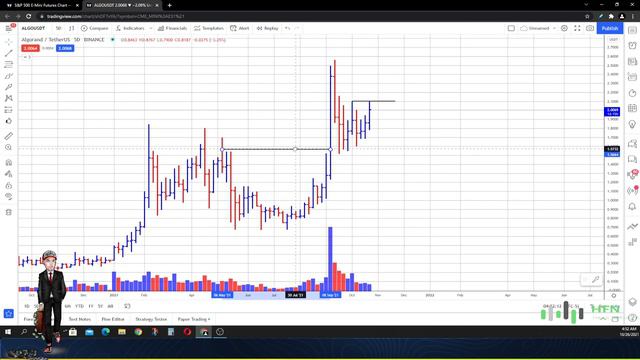The height and width of the screenshot is (360, 640).
Task: Lock all drawing tools
Action: 9,185
